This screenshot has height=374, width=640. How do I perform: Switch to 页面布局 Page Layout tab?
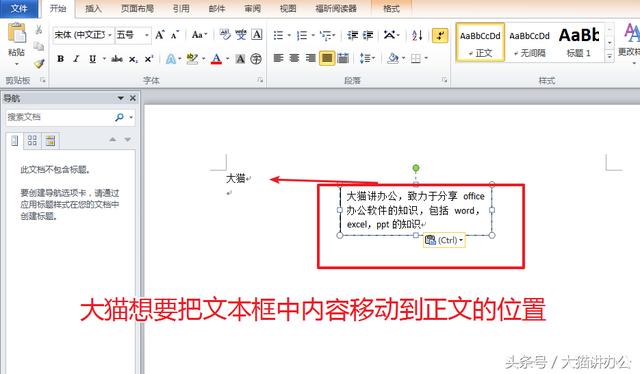tap(138, 8)
